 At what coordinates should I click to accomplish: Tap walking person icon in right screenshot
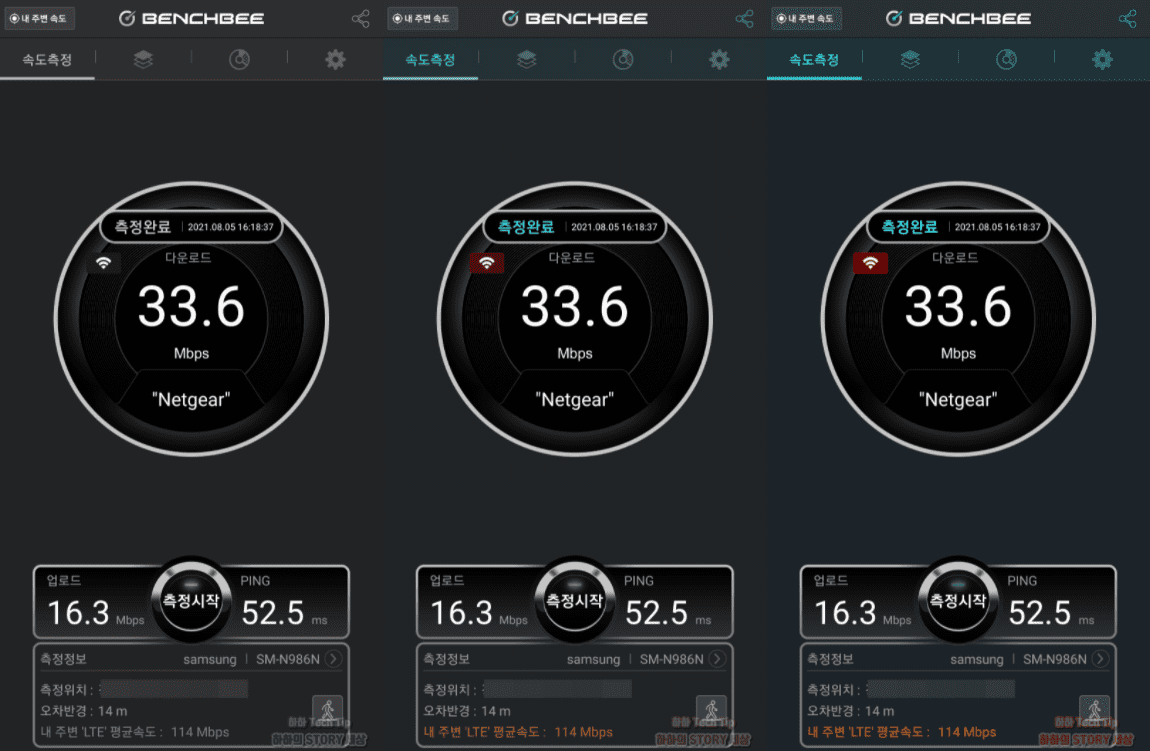1095,711
